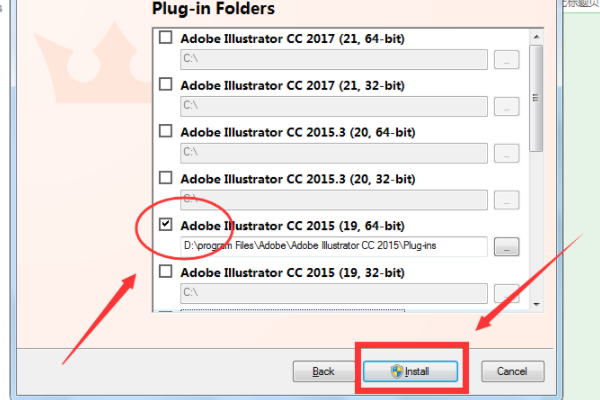Enable Illustrator CC 2015.3 64-bit option
This screenshot has height=400, width=600.
[x=165, y=131]
